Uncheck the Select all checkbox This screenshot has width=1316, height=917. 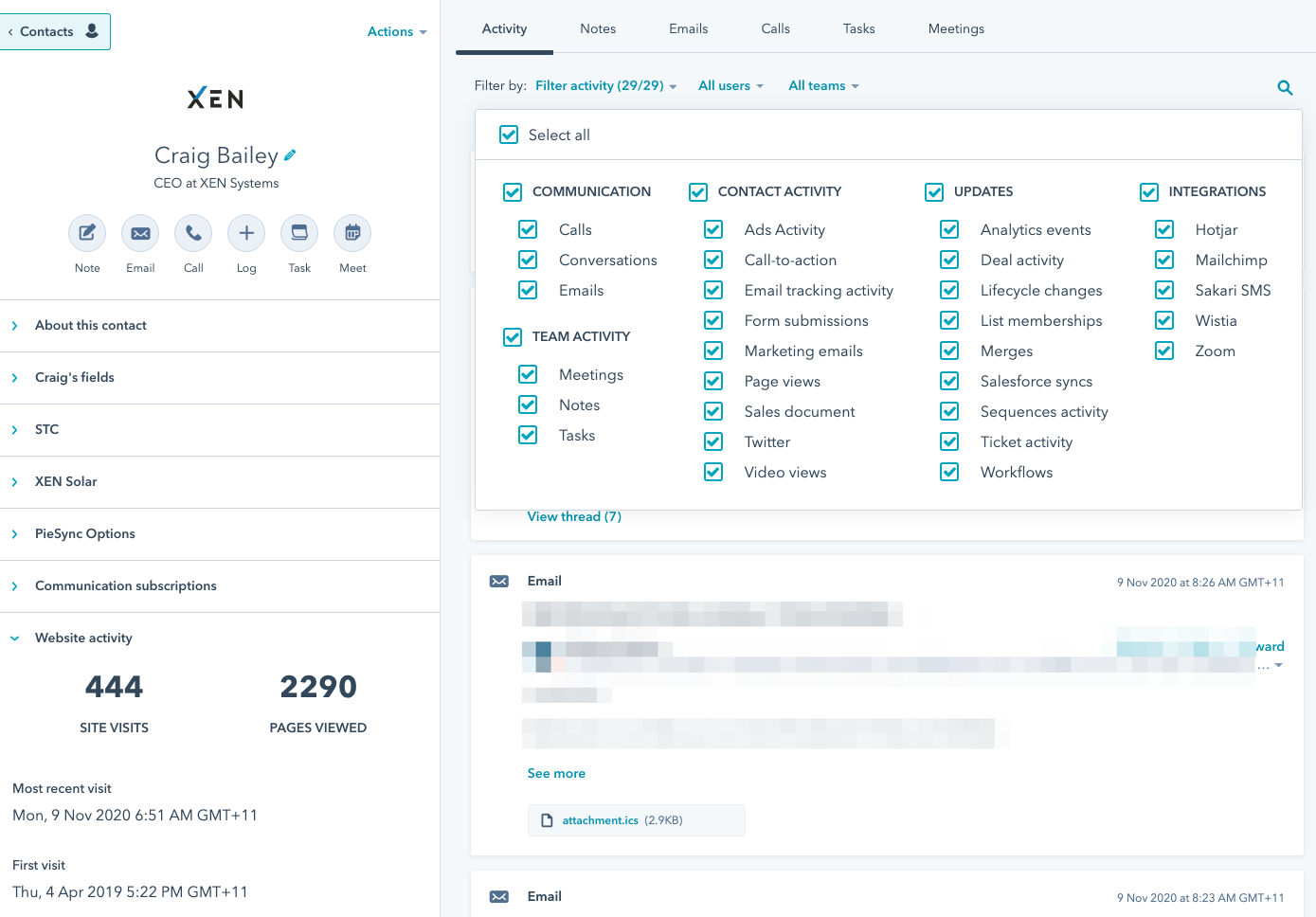pyautogui.click(x=509, y=135)
